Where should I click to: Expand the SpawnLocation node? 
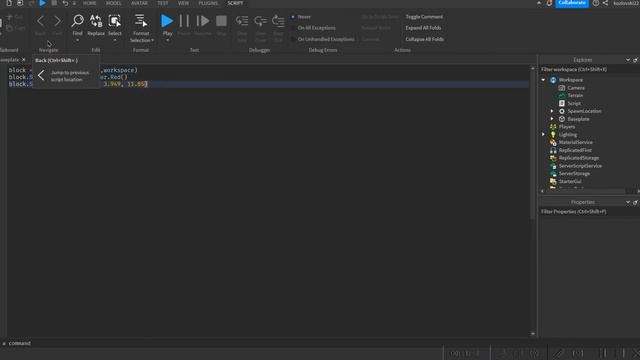(x=552, y=111)
